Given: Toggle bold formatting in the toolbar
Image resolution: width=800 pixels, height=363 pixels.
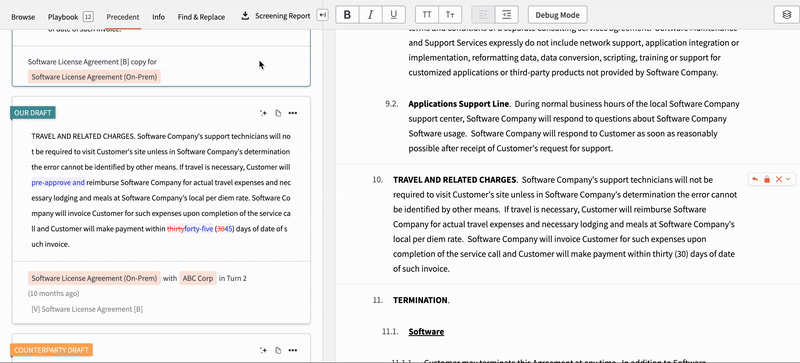Looking at the screenshot, I should pyautogui.click(x=347, y=15).
